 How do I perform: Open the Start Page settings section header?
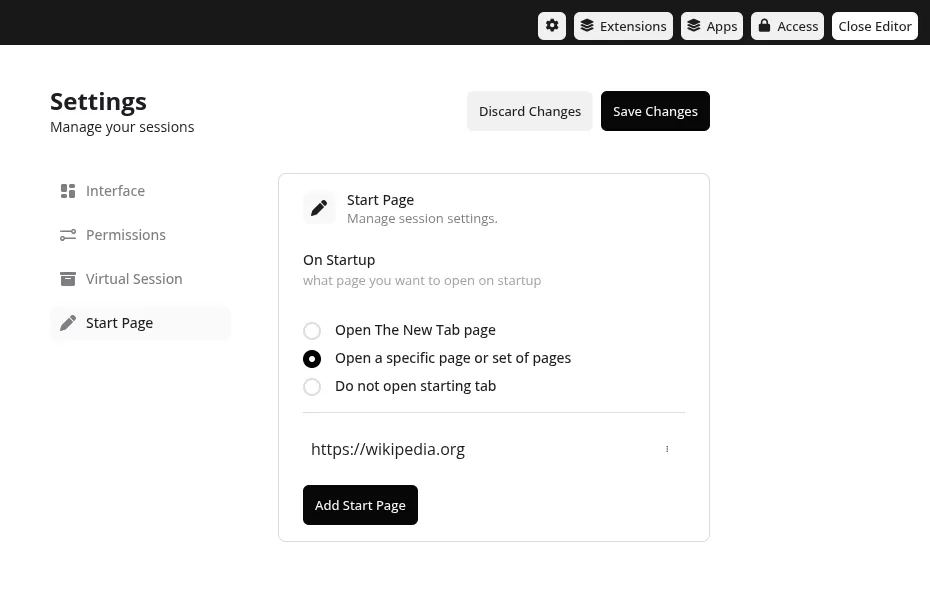point(380,199)
